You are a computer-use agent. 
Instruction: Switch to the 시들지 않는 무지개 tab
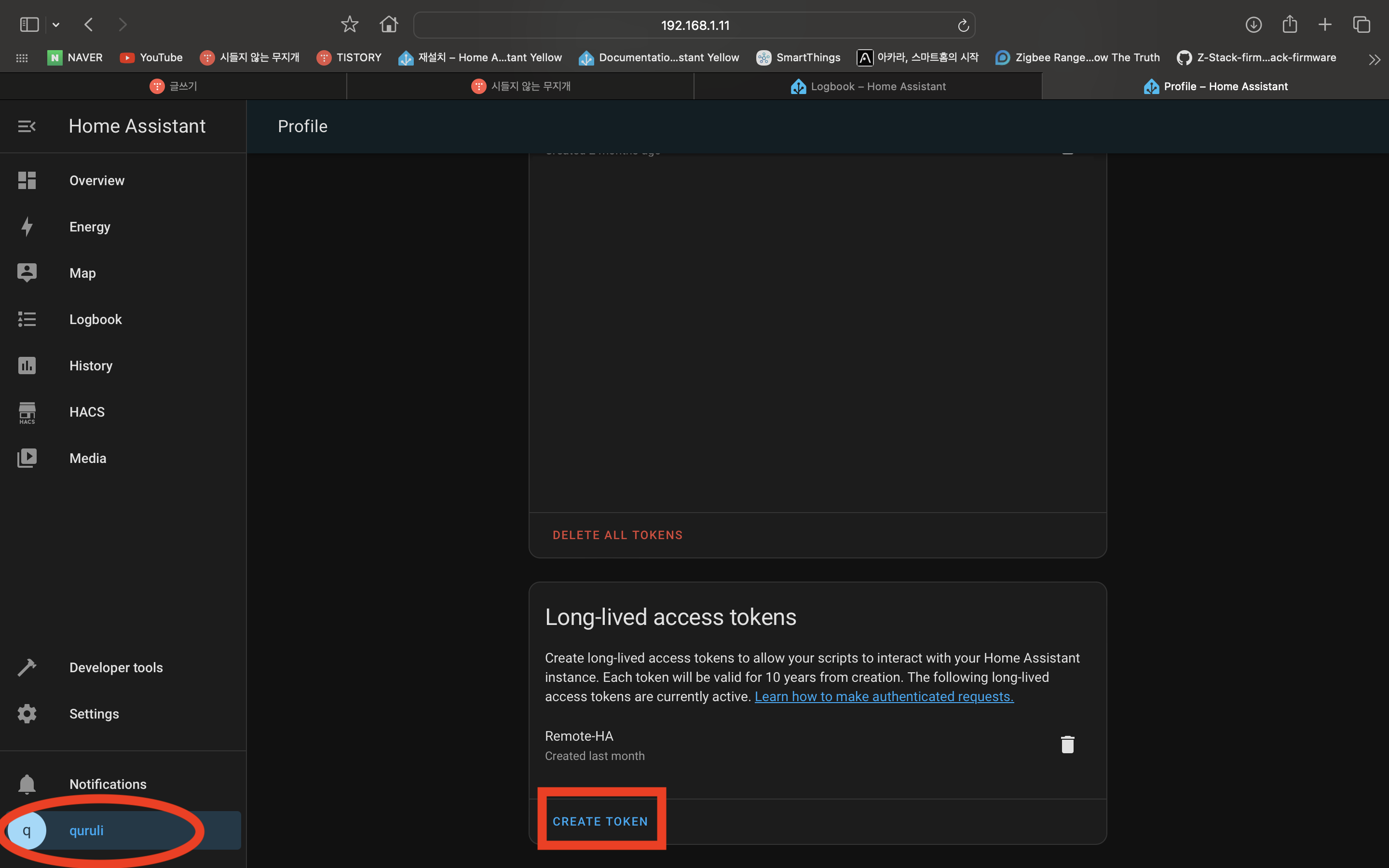pos(520,86)
